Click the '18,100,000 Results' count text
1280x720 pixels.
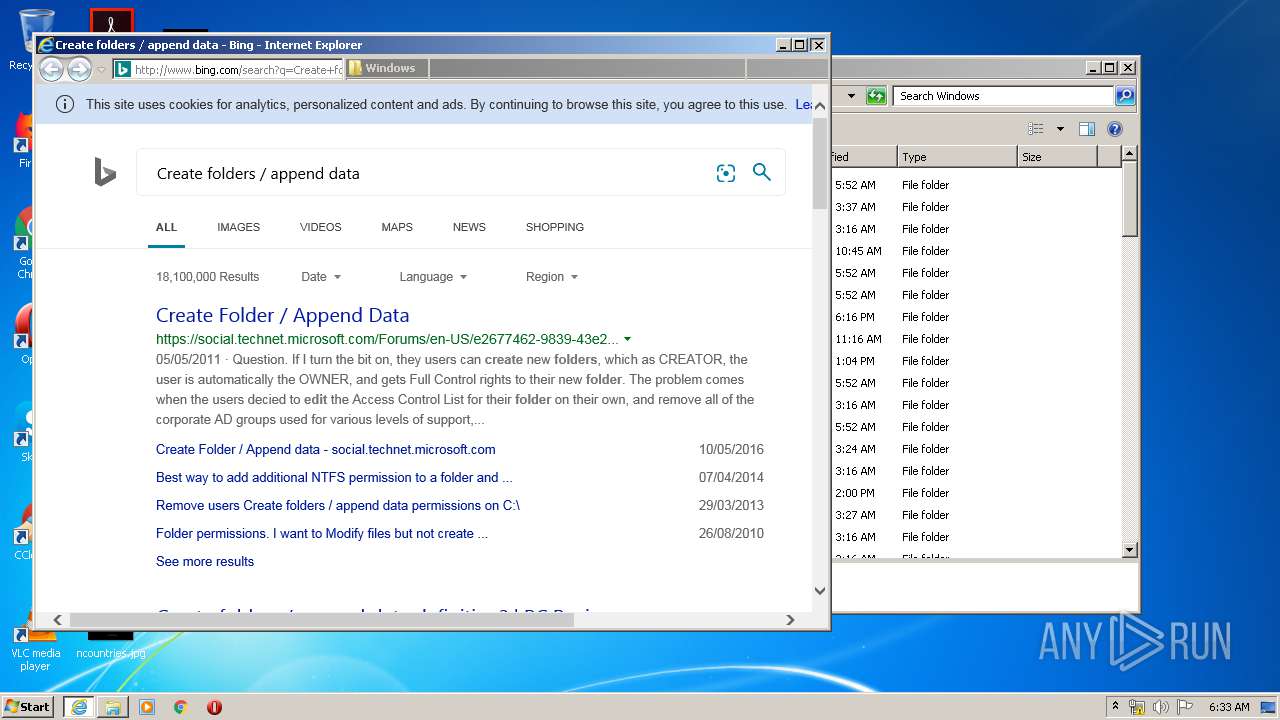point(208,277)
